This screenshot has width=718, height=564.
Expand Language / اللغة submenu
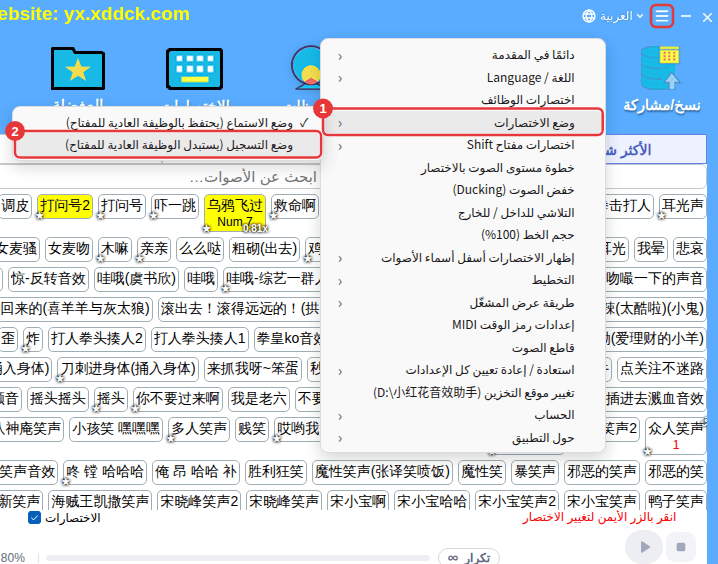click(x=463, y=78)
